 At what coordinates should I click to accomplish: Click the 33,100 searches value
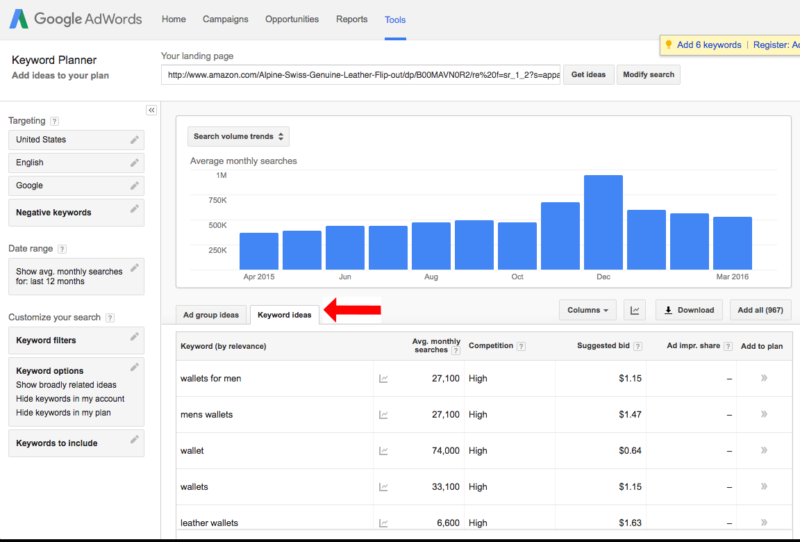click(x=445, y=487)
